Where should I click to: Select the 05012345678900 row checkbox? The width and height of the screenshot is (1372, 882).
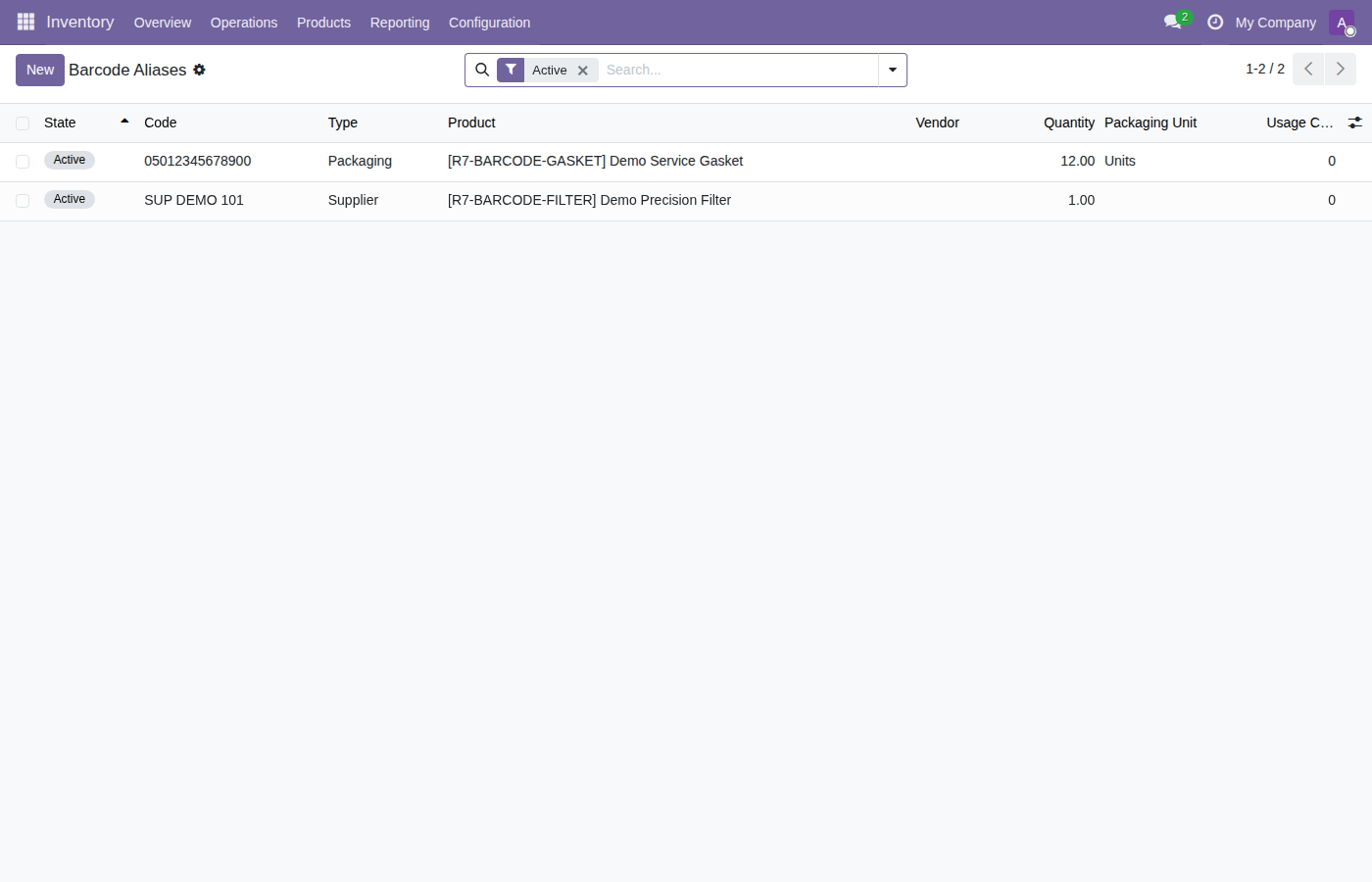tap(23, 162)
